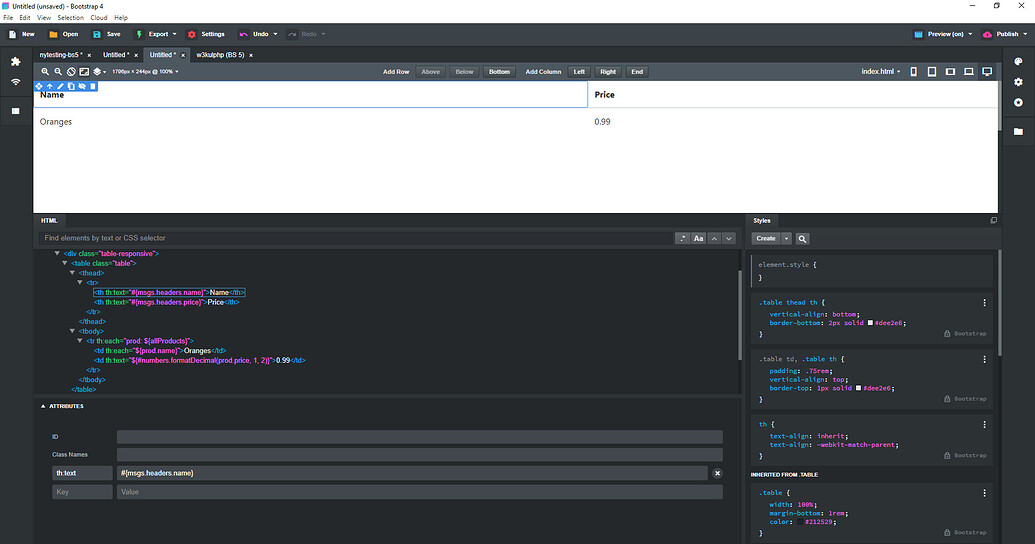Click the #212529 color swatch

(x=800, y=522)
